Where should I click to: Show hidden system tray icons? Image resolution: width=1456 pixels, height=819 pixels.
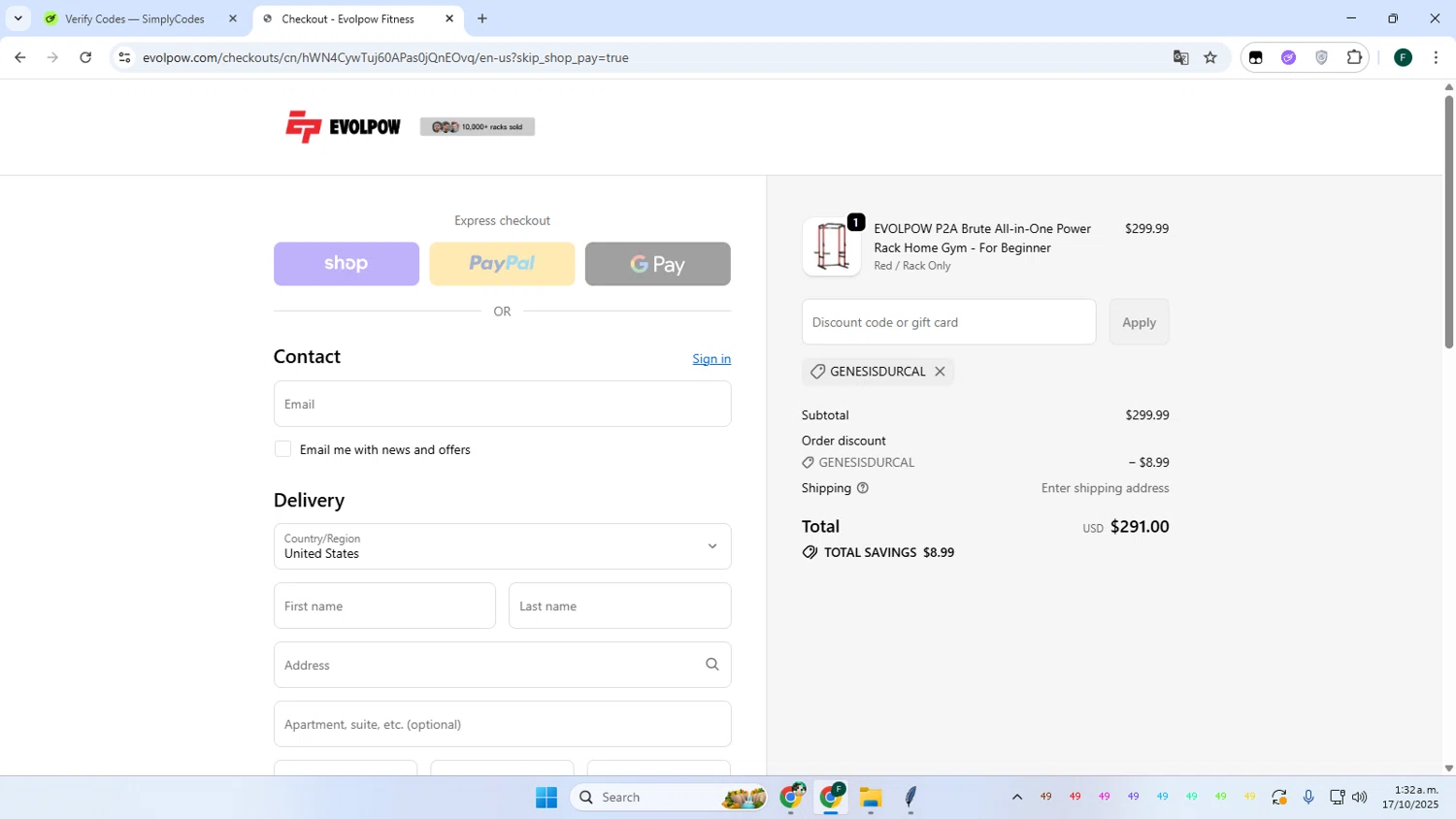click(x=1016, y=797)
